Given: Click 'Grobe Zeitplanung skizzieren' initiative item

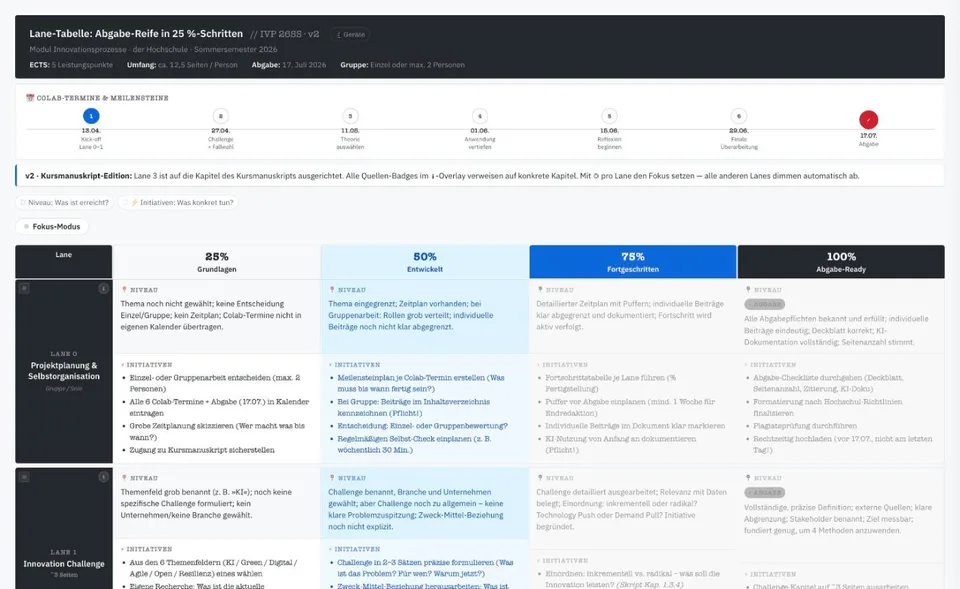Looking at the screenshot, I should (217, 432).
